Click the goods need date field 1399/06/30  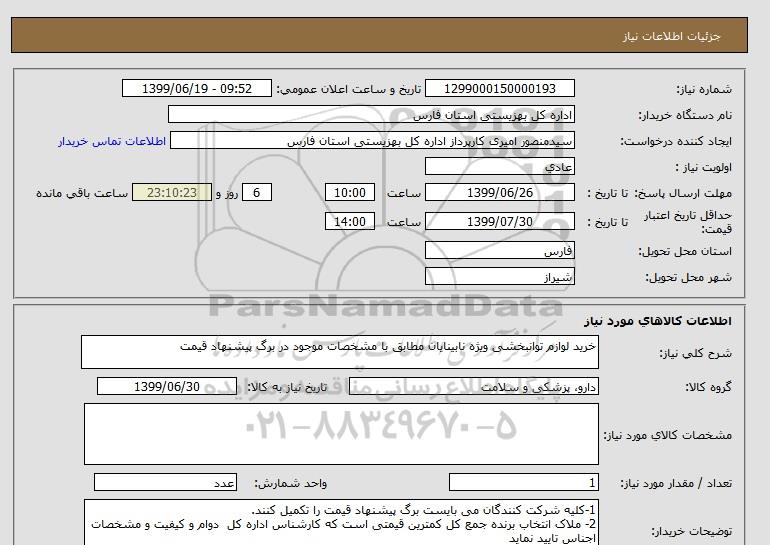tap(167, 386)
